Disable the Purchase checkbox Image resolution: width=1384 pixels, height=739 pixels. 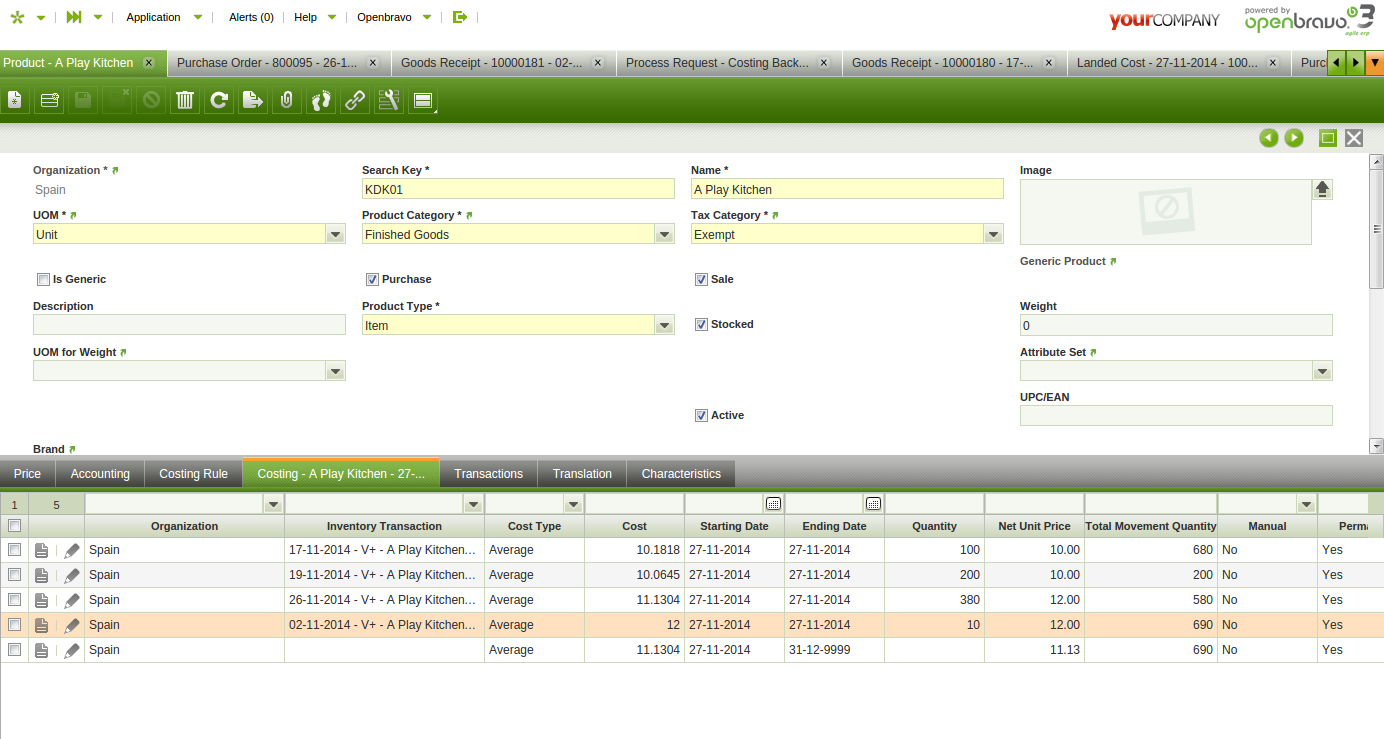pos(372,280)
